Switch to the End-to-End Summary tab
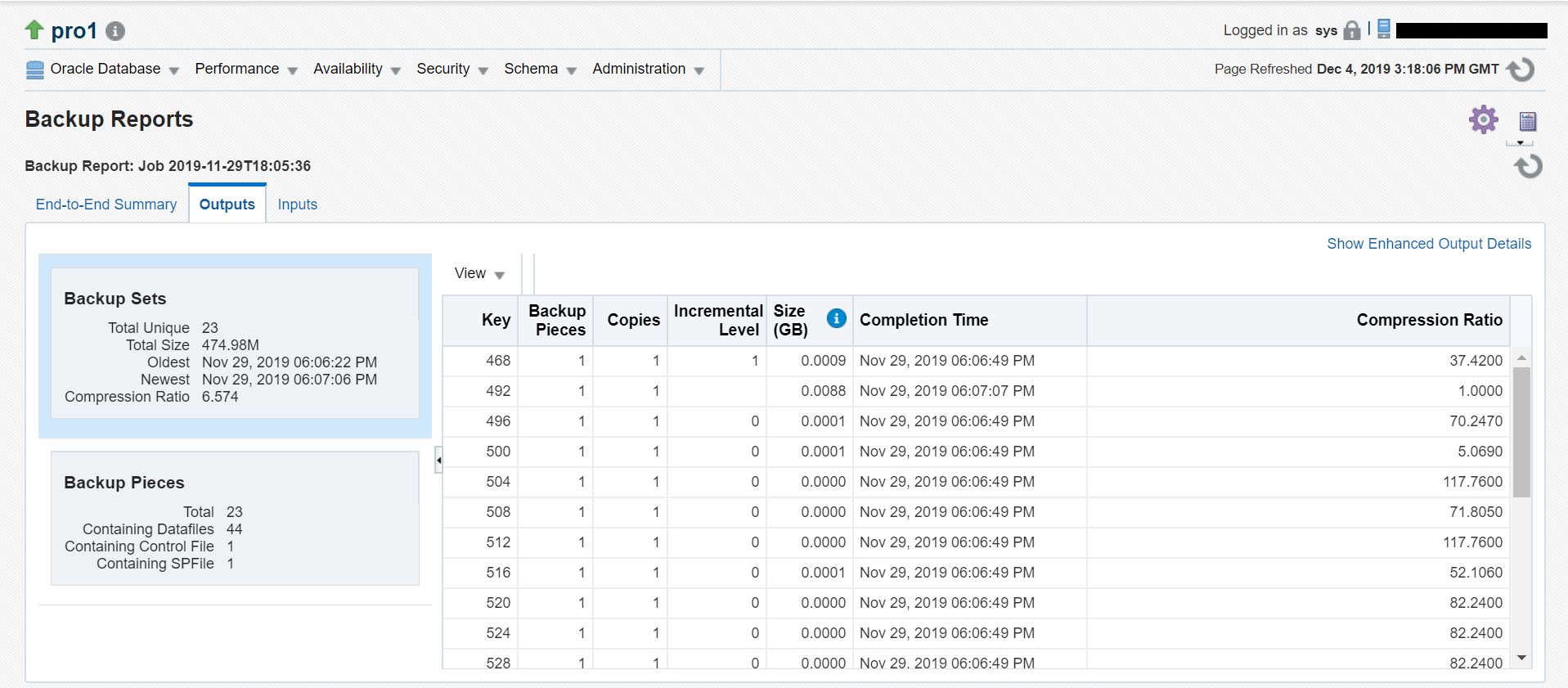Screen dimensions: 1568x688 click(x=106, y=205)
